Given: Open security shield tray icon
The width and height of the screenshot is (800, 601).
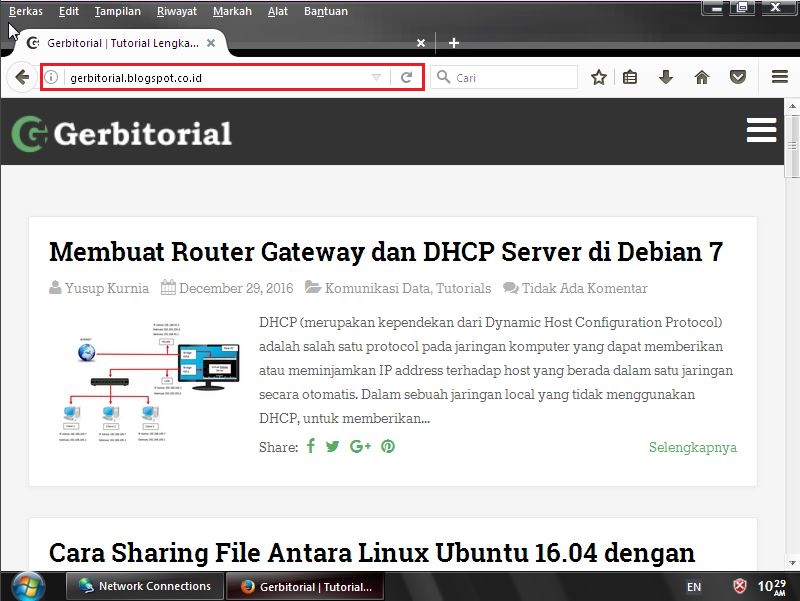Looking at the screenshot, I should pyautogui.click(x=739, y=586).
